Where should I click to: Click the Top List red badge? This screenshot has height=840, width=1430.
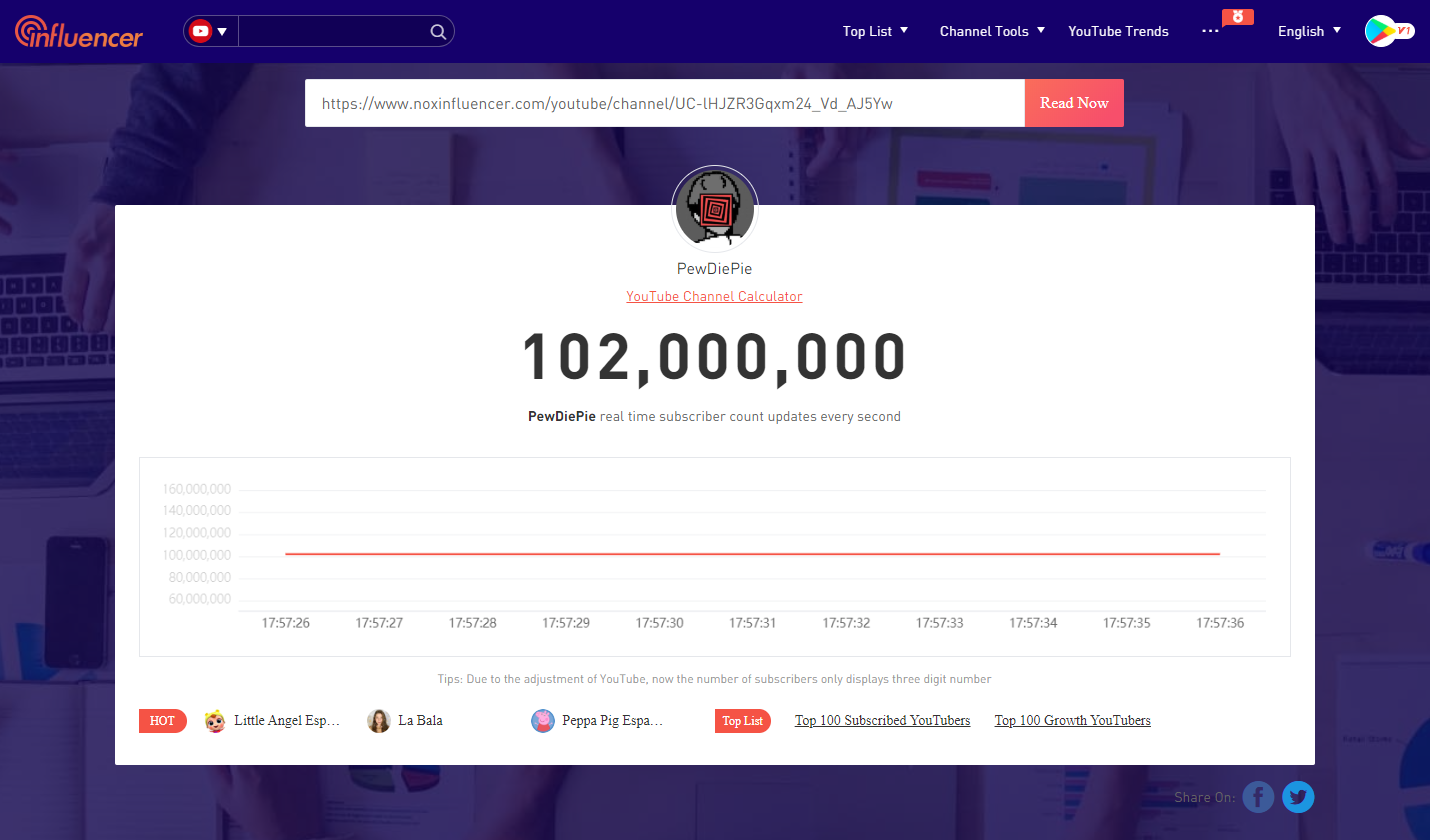tap(743, 721)
